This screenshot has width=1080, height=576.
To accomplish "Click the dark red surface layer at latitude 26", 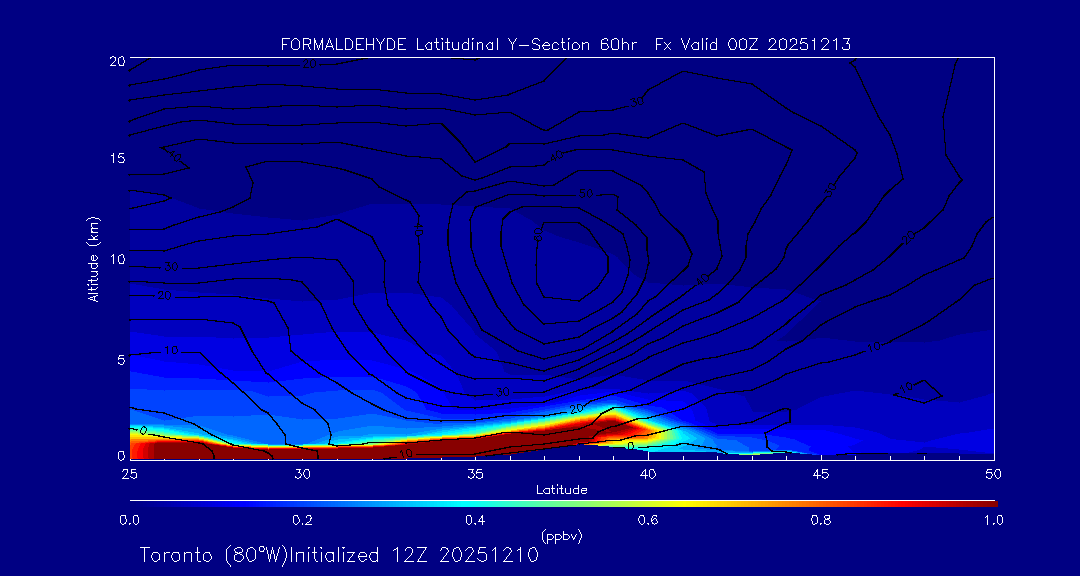I will [x=163, y=449].
